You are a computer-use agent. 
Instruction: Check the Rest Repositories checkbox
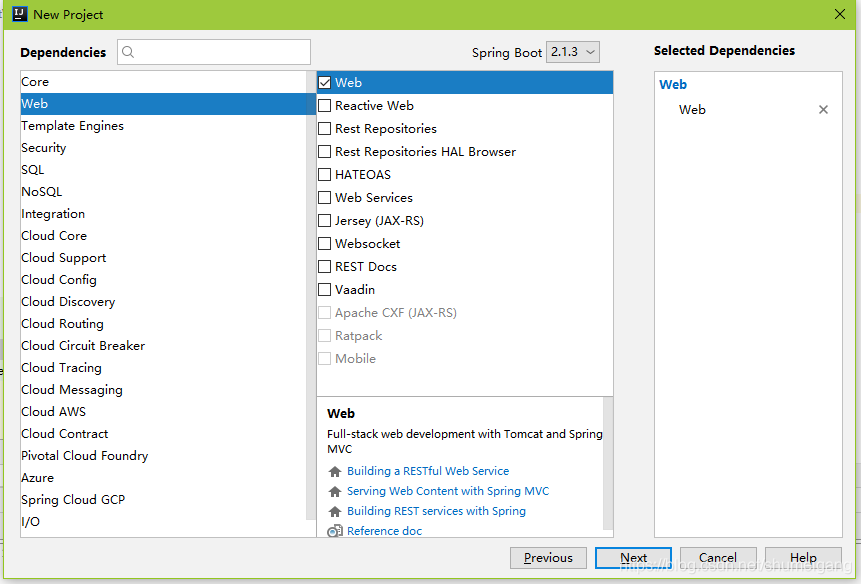pos(325,128)
